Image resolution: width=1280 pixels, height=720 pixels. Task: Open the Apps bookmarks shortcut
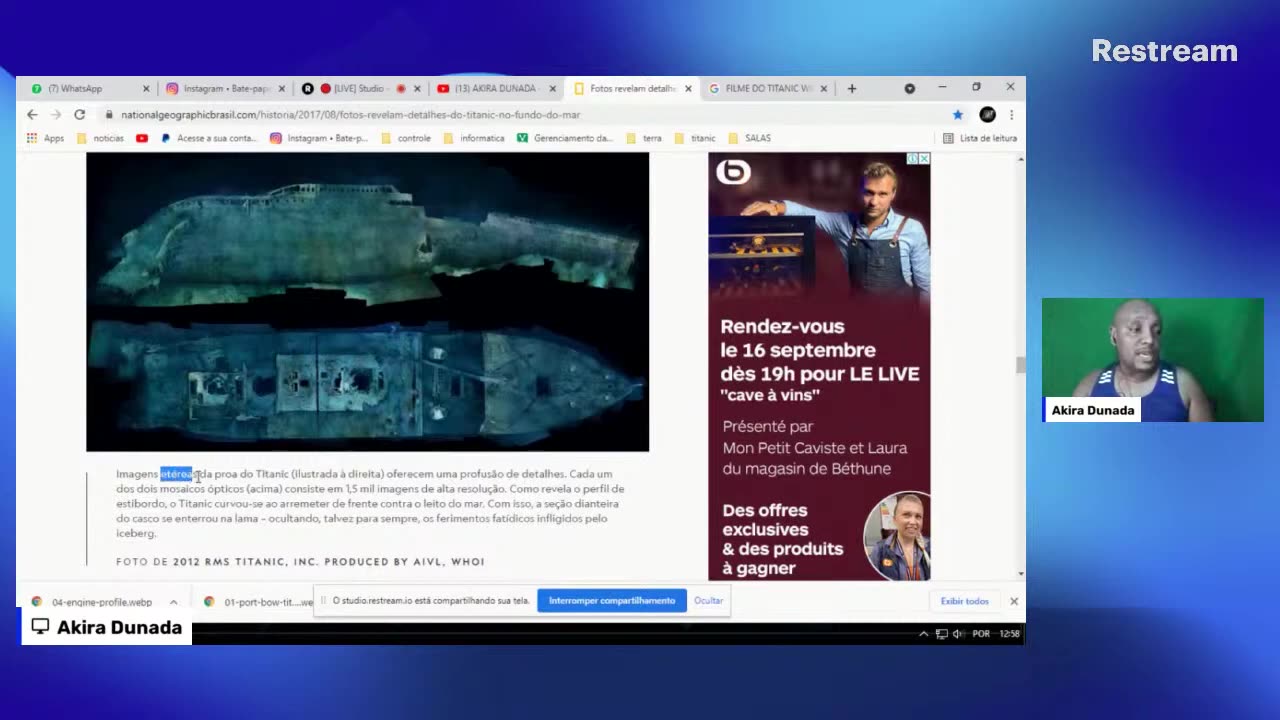[45, 138]
